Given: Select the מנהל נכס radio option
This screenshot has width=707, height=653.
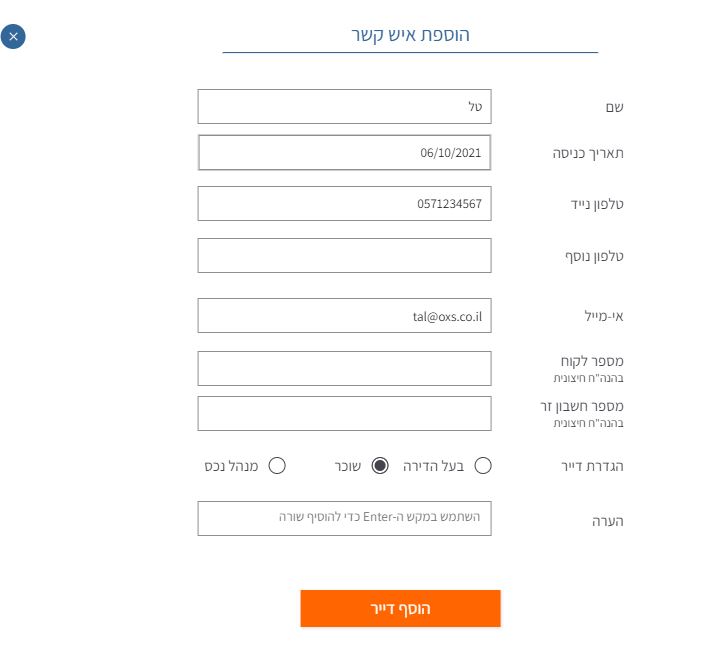Looking at the screenshot, I should [277, 465].
